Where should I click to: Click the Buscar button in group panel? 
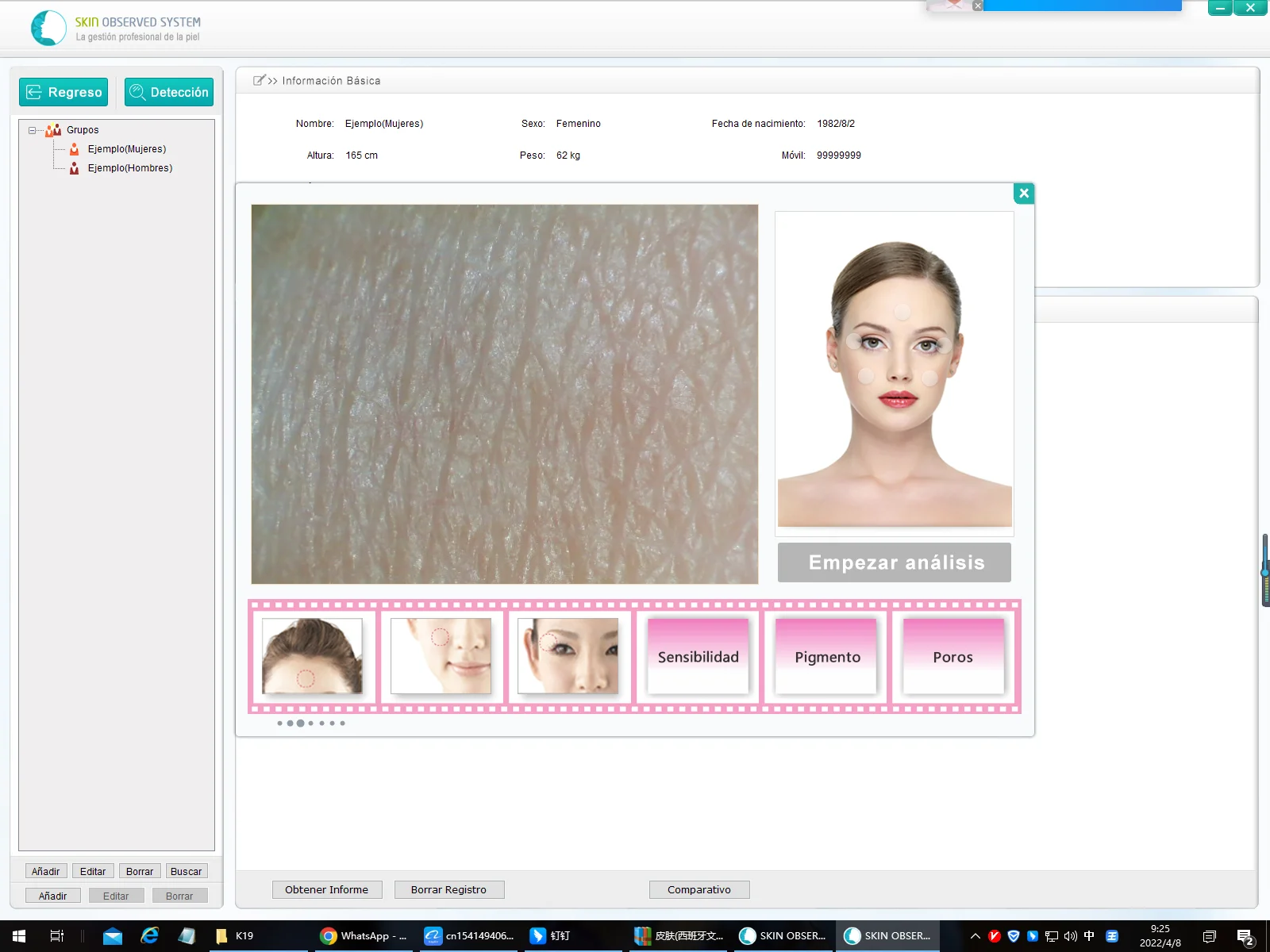point(186,871)
